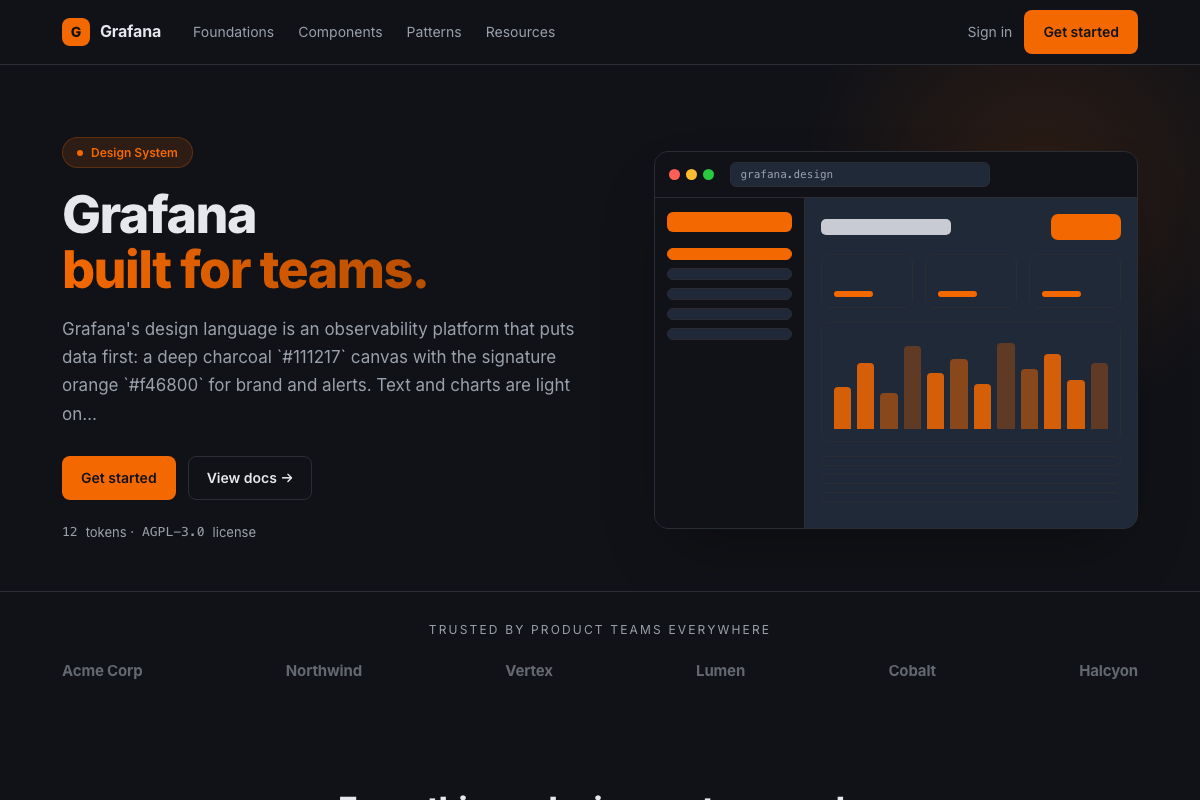Viewport: 1200px width, 800px height.
Task: Click the Vertex logo text
Action: [529, 671]
